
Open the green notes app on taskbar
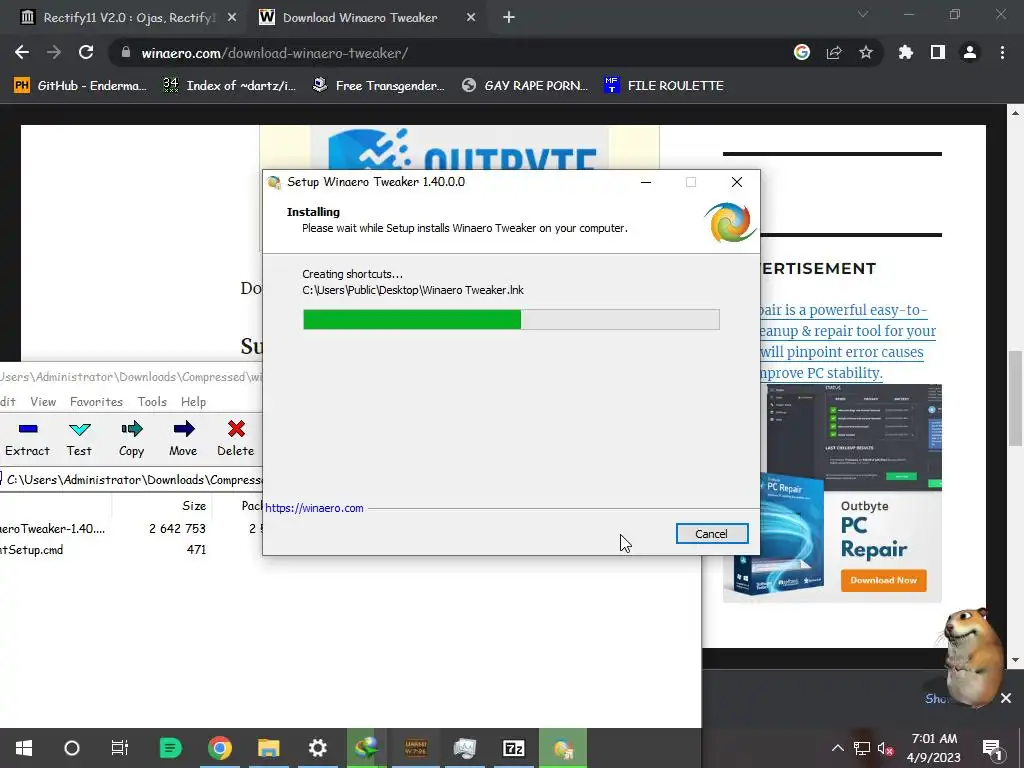click(170, 748)
